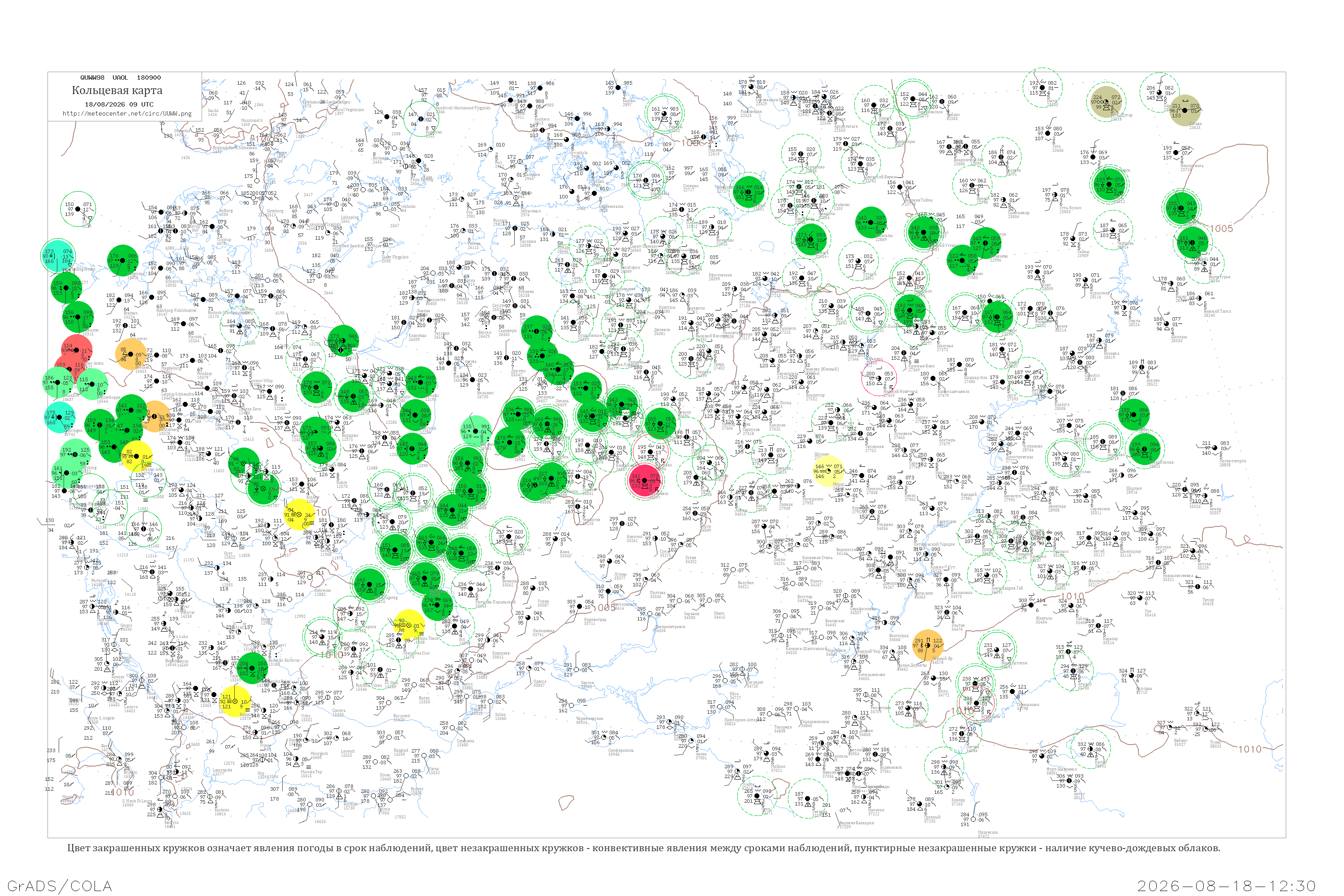Select the Волгоград 34560 station label
This screenshot has width=1344, height=896.
pyautogui.click(x=899, y=638)
